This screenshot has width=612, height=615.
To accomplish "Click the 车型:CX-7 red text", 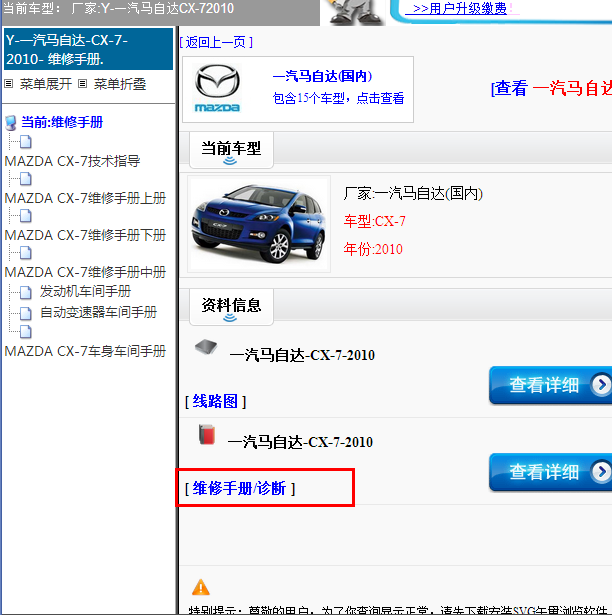I will point(374,221).
